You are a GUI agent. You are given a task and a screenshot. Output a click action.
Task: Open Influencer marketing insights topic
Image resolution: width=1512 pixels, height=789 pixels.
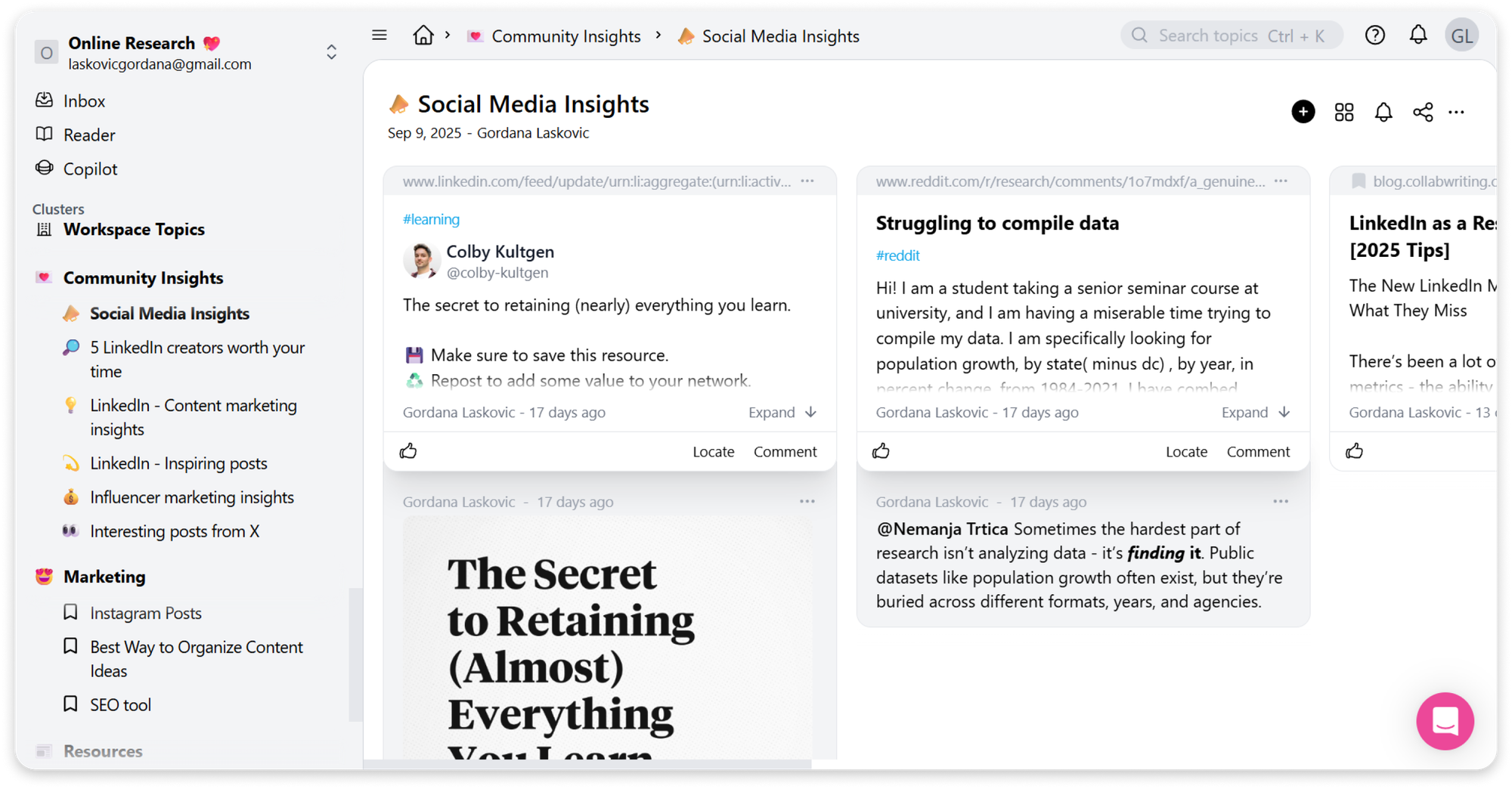click(x=192, y=497)
